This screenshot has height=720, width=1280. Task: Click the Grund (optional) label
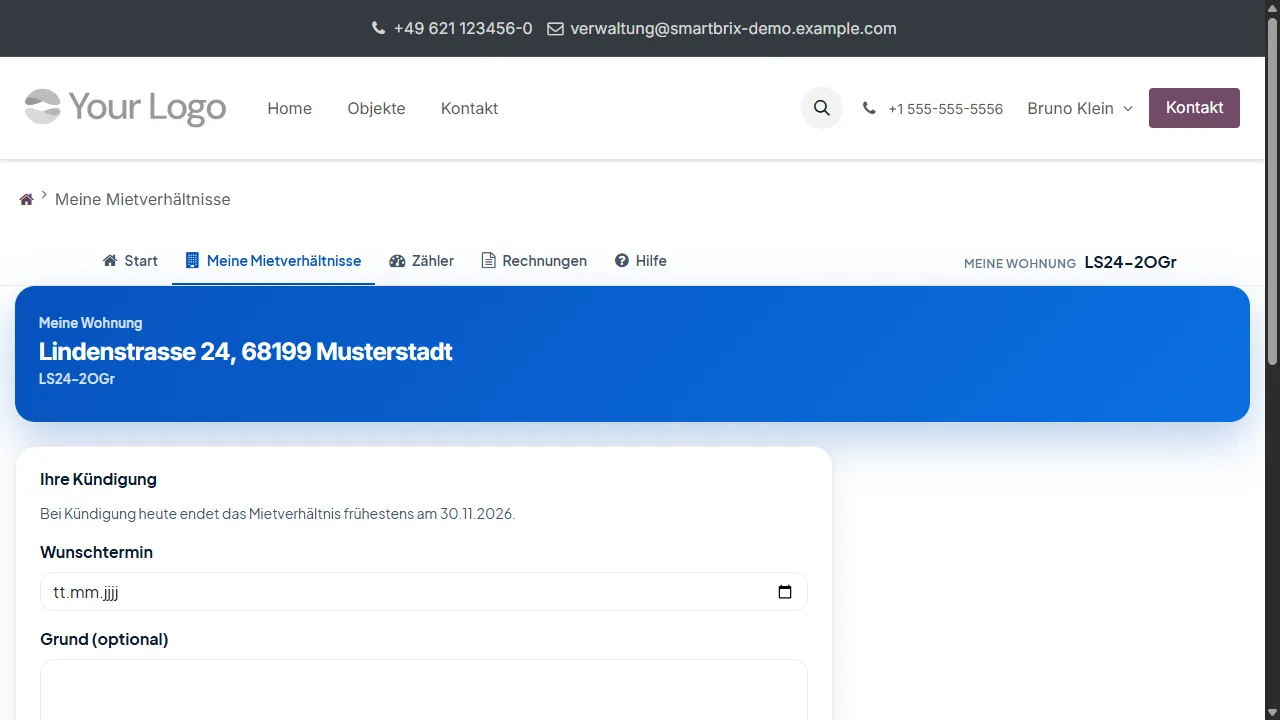point(104,639)
